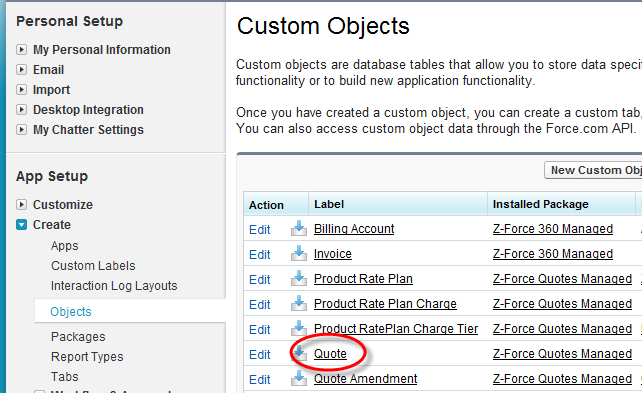The width and height of the screenshot is (642, 393).
Task: Open the Quote custom object link
Action: (x=330, y=354)
